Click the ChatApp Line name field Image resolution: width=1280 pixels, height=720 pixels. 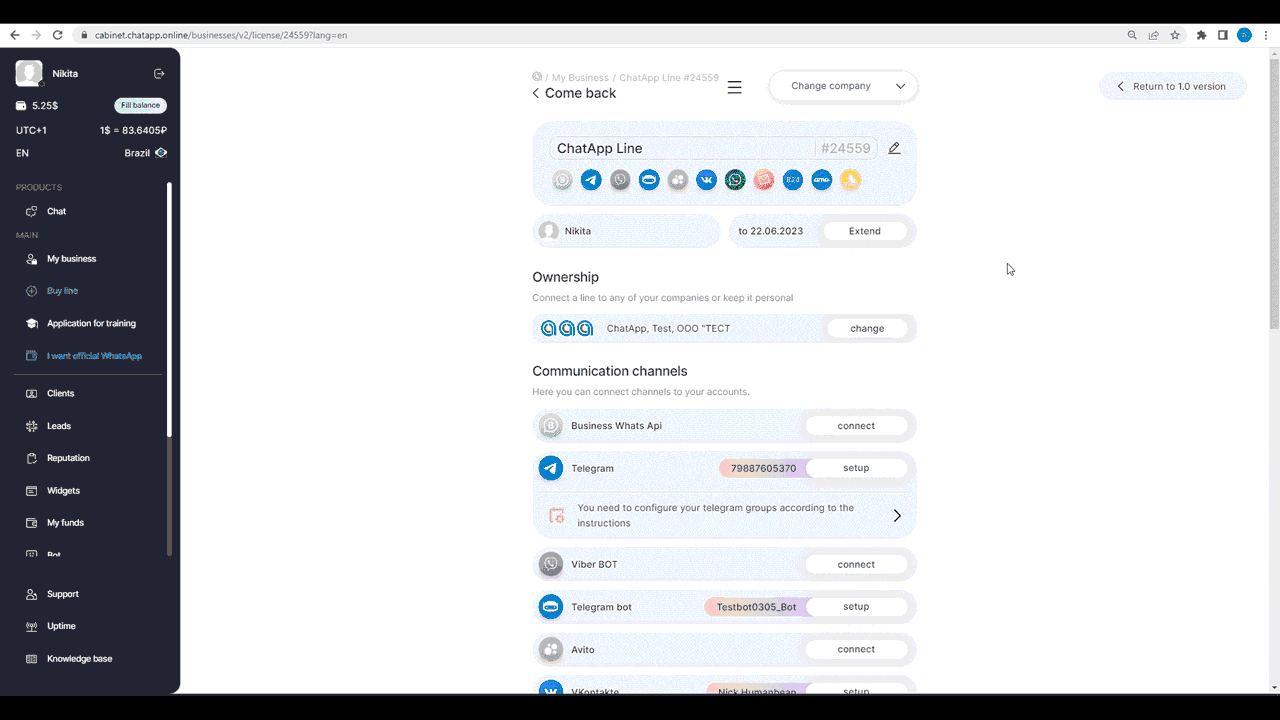click(682, 148)
